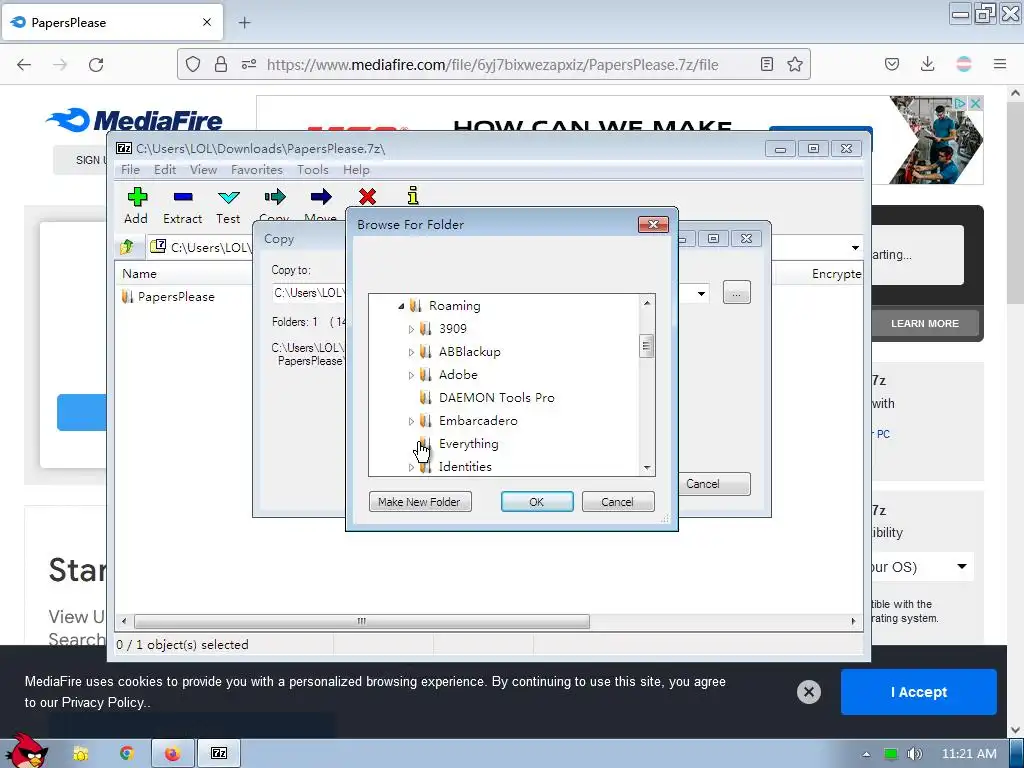Open the Firefox hamburger application menu

click(x=1000, y=64)
